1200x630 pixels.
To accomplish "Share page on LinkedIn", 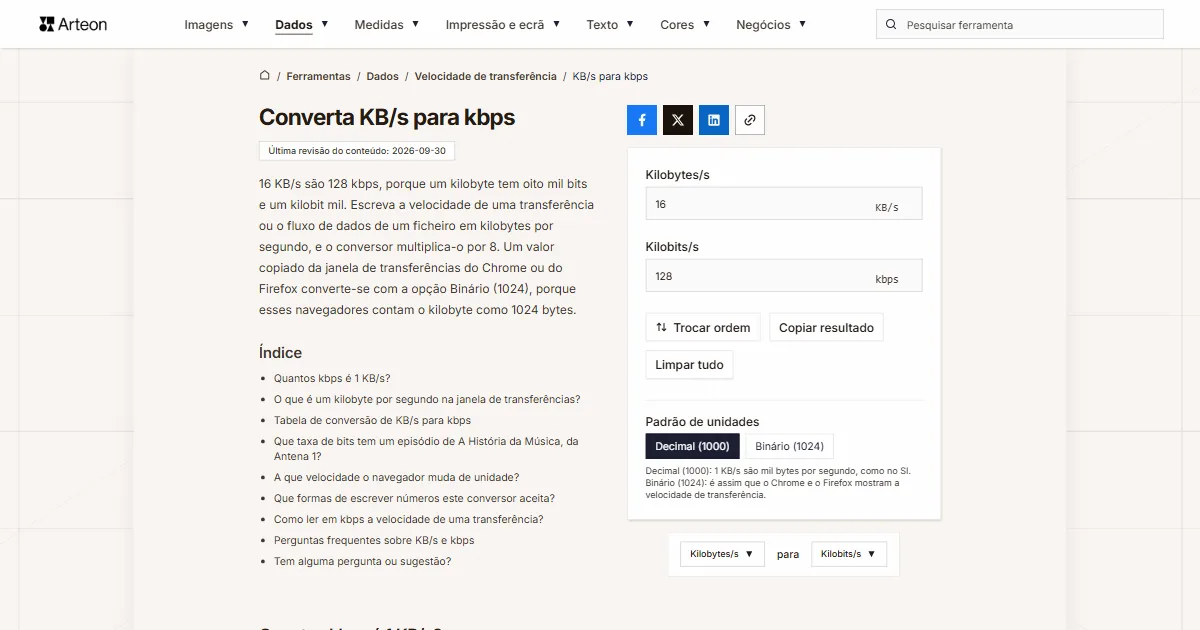I will 714,120.
